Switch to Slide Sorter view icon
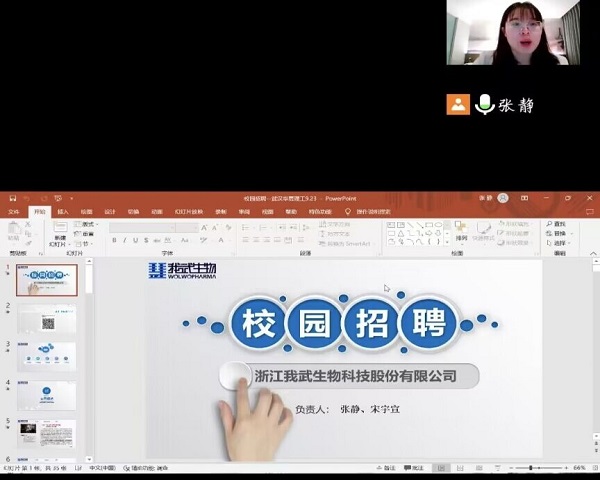Screen dimensions: 600x480 460,468
